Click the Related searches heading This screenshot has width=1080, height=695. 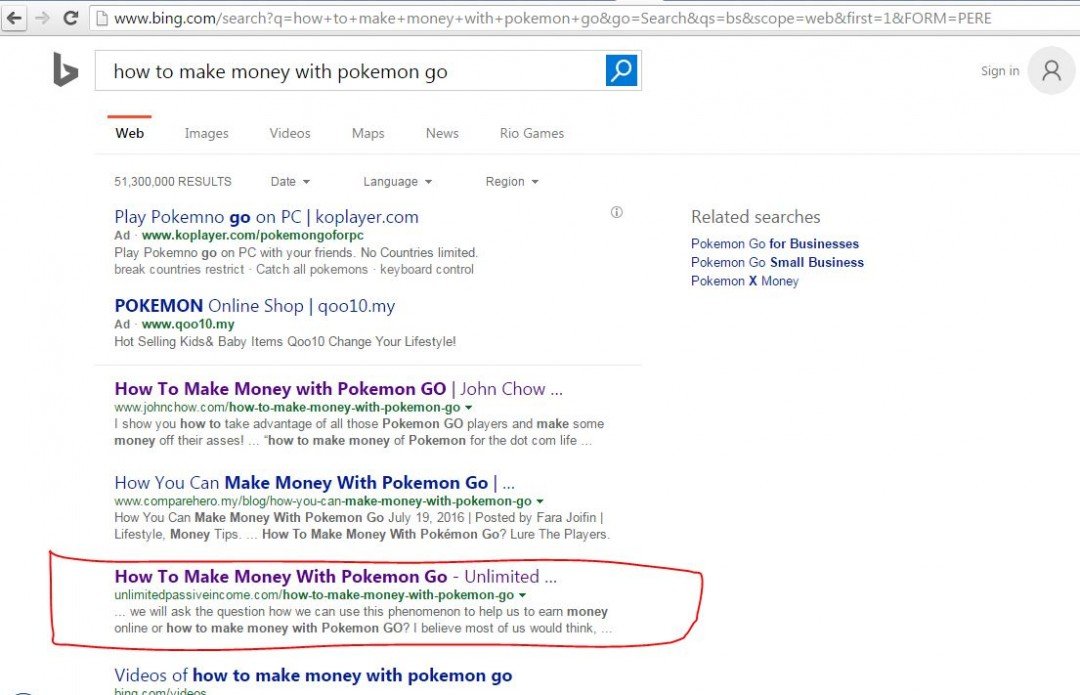point(756,217)
